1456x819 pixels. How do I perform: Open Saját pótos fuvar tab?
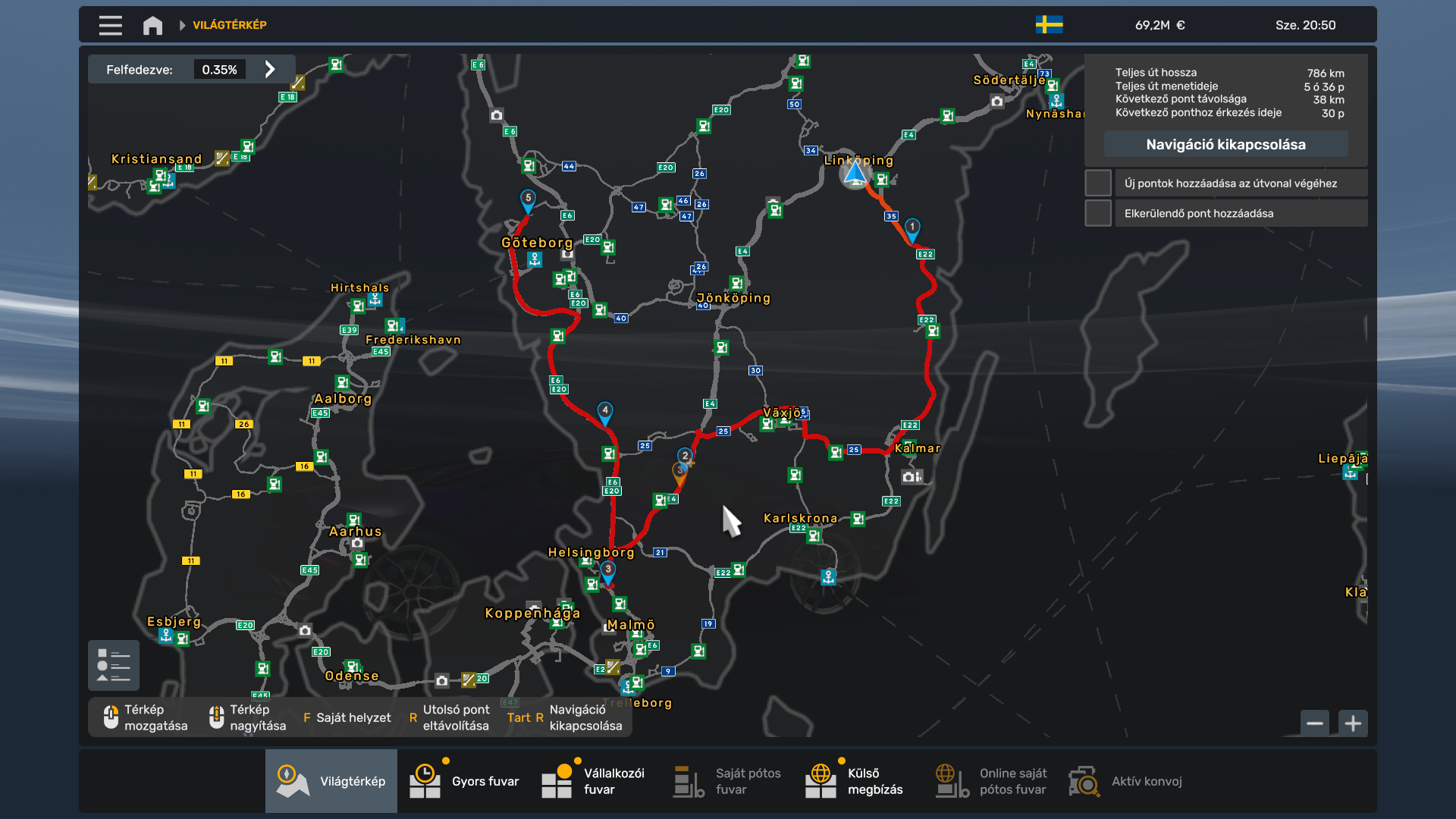726,781
